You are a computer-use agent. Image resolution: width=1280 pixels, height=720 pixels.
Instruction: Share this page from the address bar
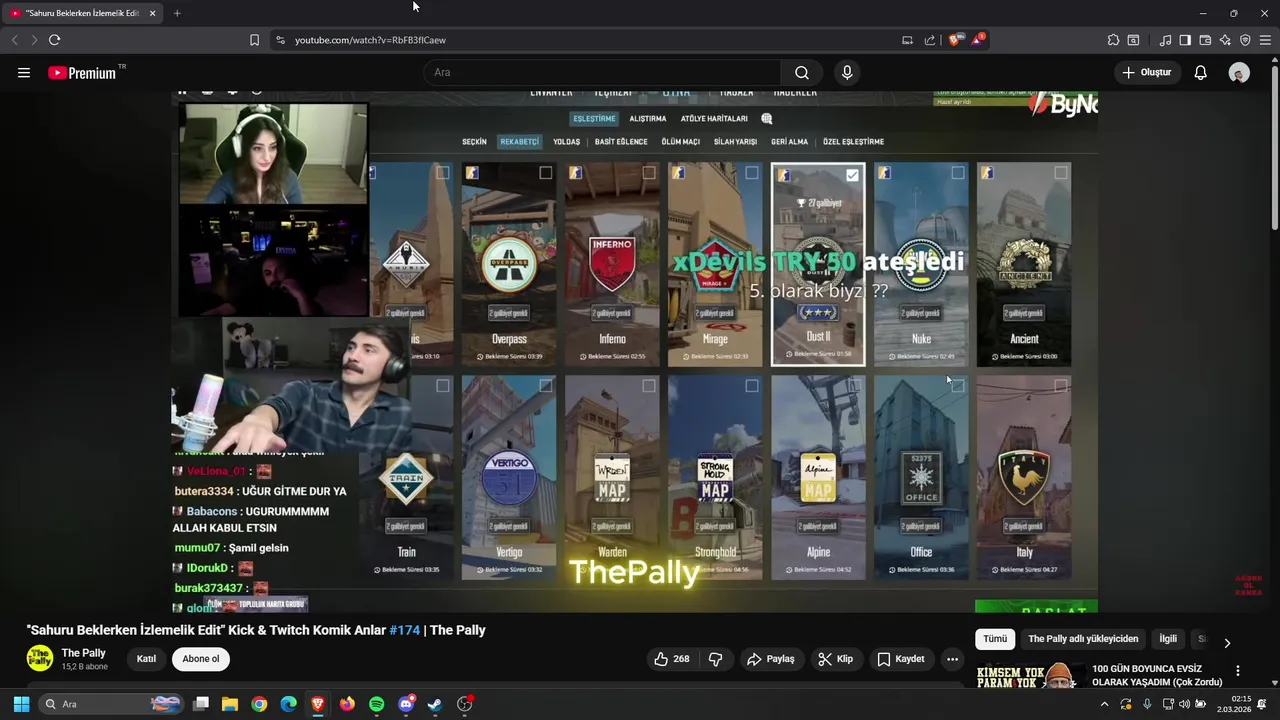pos(930,40)
